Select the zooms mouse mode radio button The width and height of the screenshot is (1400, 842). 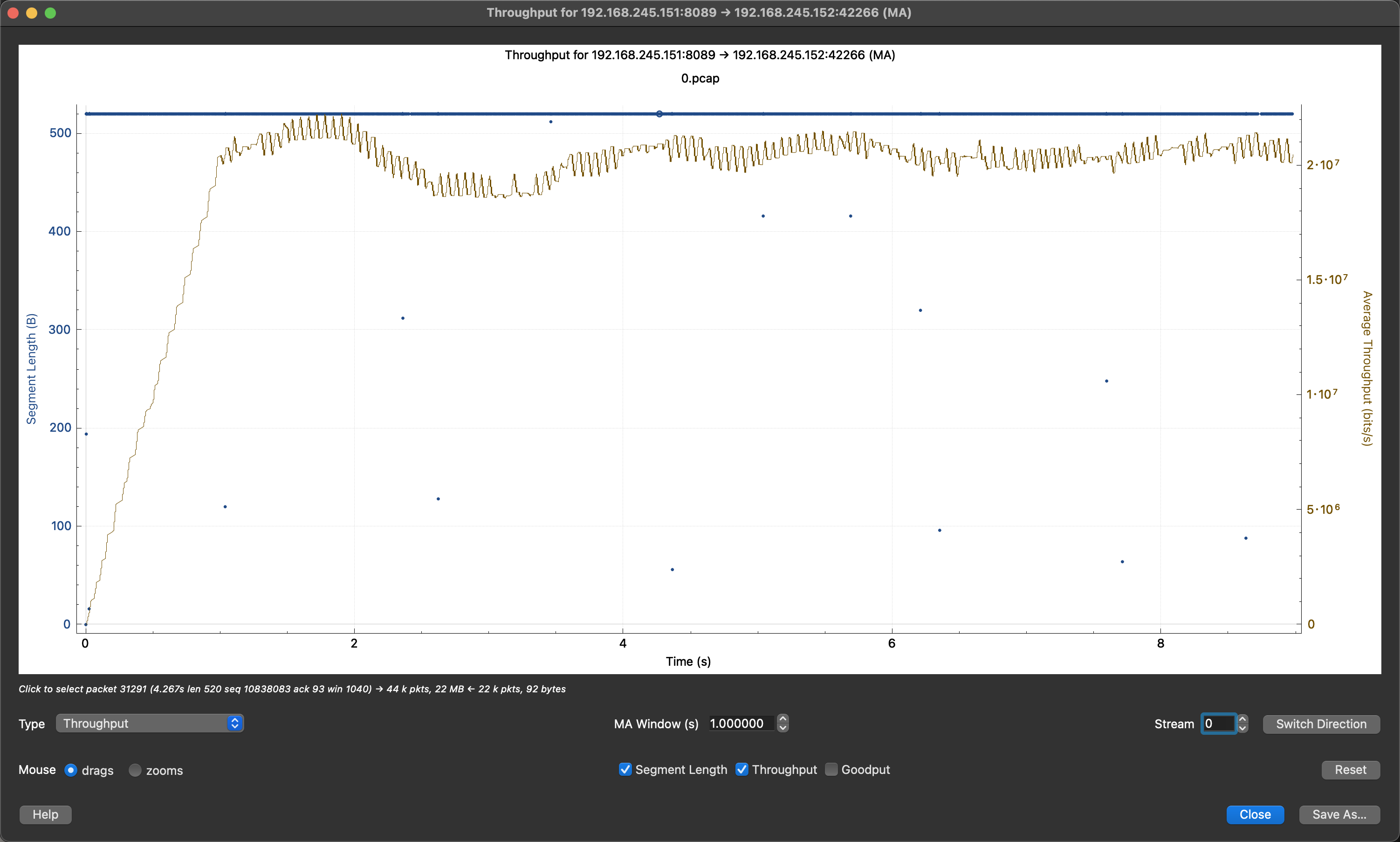click(x=135, y=770)
